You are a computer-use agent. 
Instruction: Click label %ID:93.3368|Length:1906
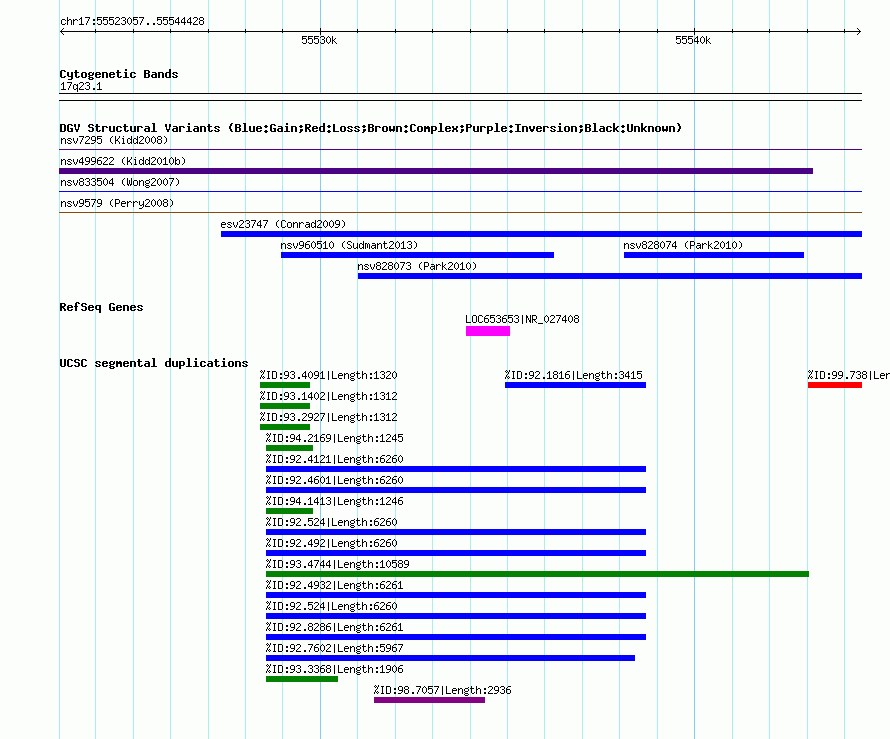[x=334, y=669]
